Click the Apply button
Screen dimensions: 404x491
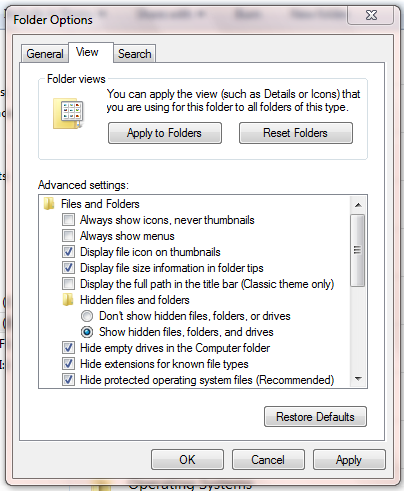(349, 460)
